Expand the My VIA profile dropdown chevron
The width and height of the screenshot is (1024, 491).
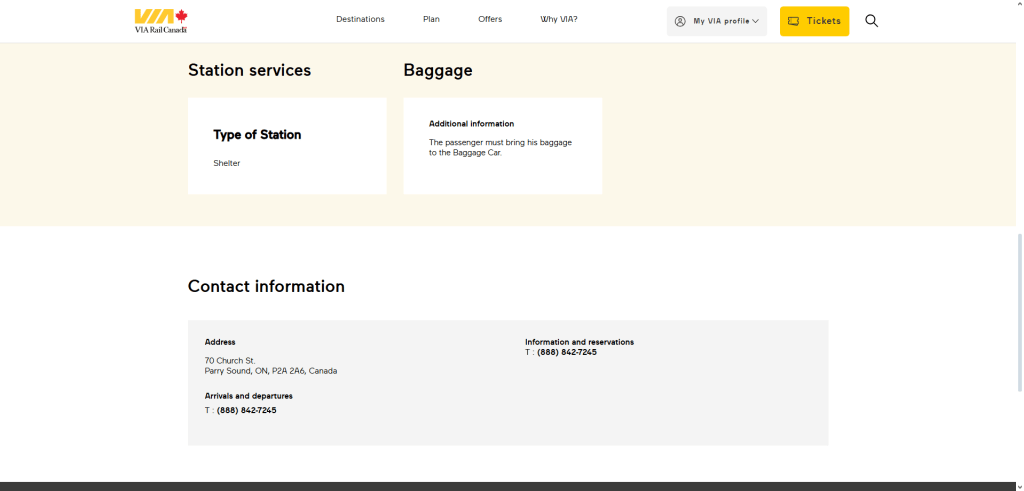pyautogui.click(x=755, y=21)
